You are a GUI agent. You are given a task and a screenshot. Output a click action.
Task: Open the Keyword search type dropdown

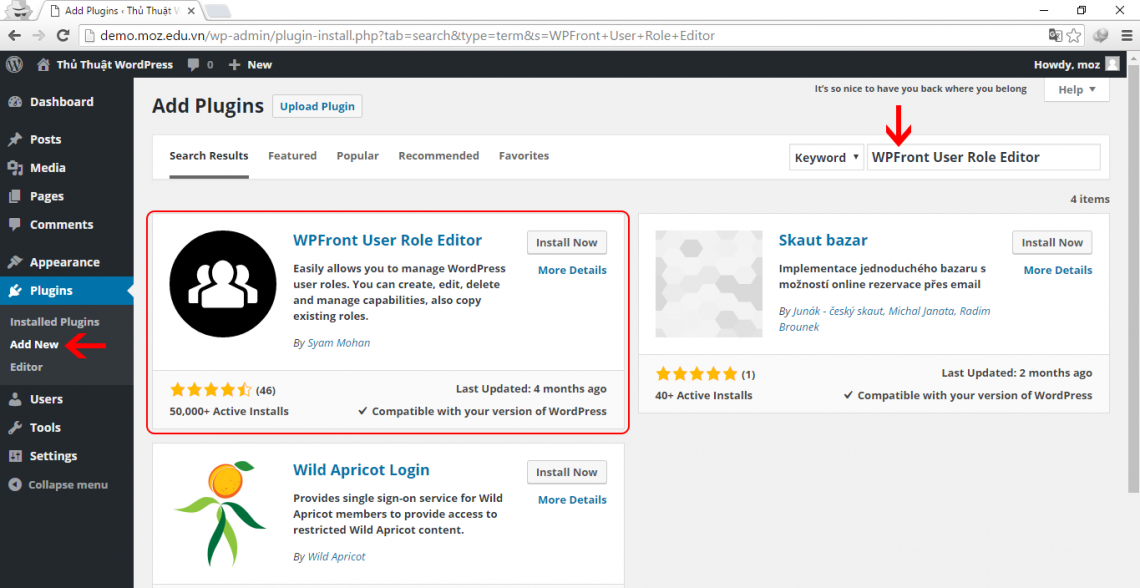[x=826, y=157]
